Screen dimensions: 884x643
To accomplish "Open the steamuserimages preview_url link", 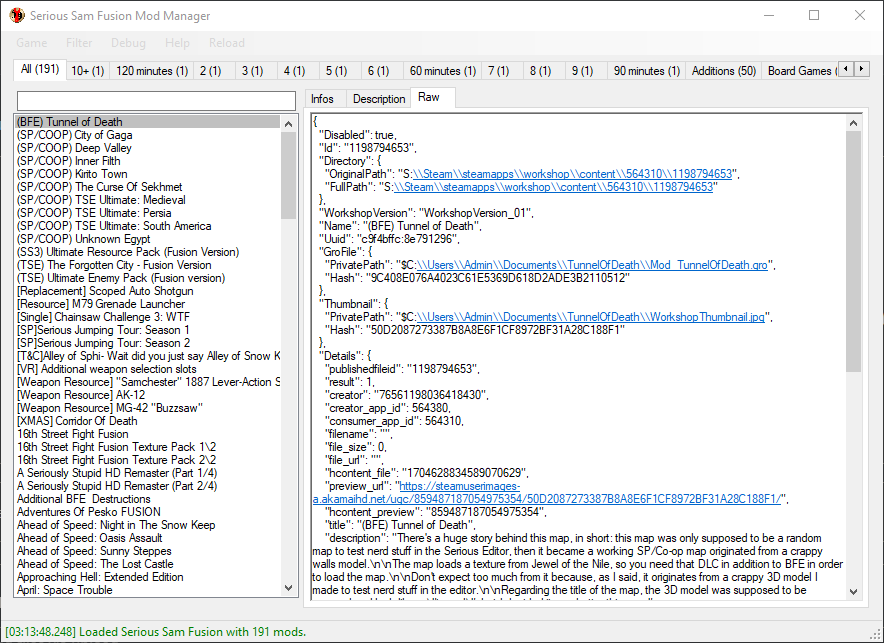I will (547, 493).
